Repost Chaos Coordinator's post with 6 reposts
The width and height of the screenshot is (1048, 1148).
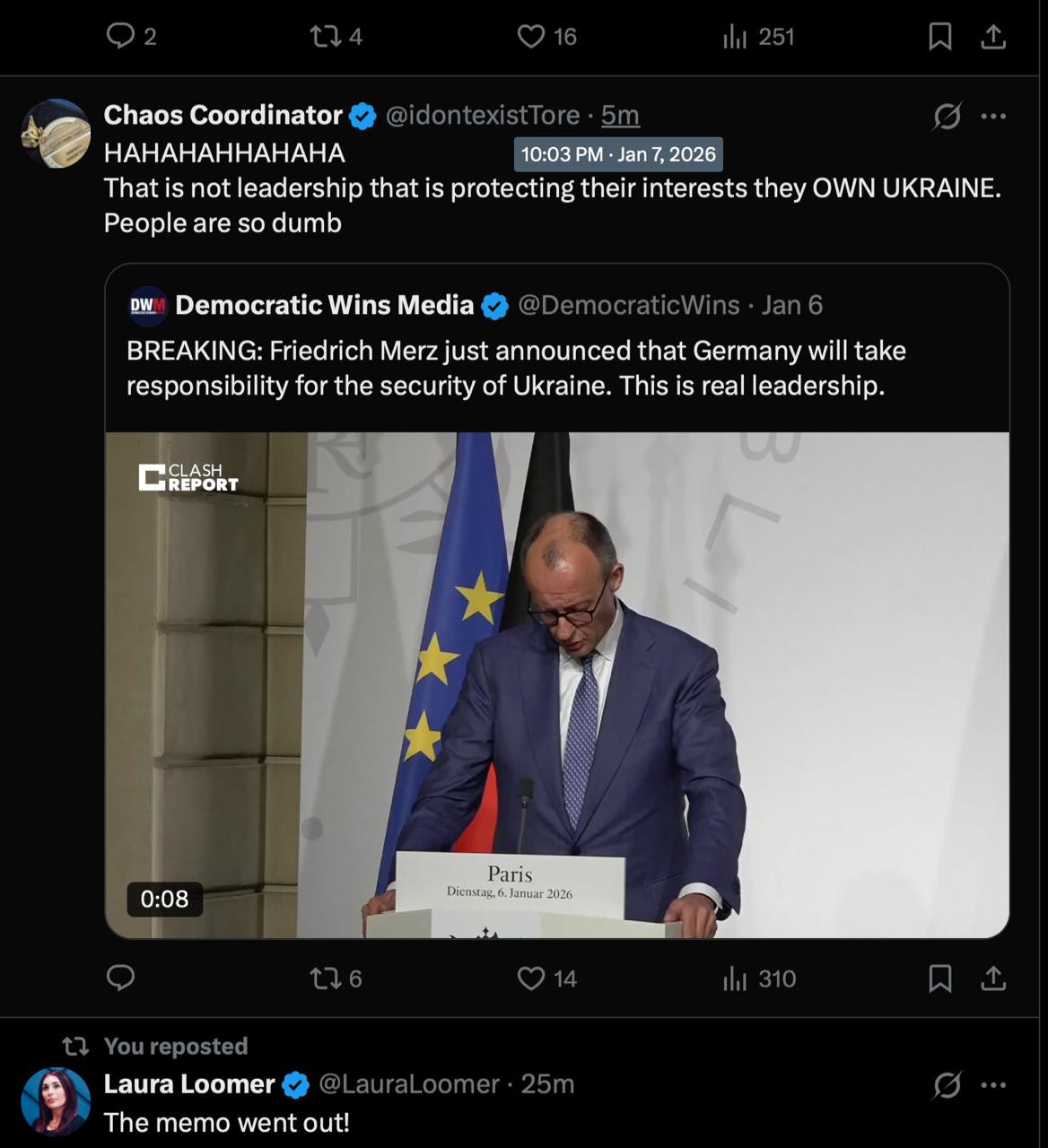325,978
